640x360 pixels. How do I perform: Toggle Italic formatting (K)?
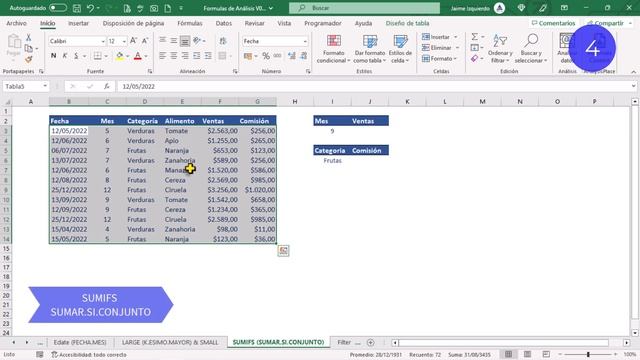coord(64,56)
